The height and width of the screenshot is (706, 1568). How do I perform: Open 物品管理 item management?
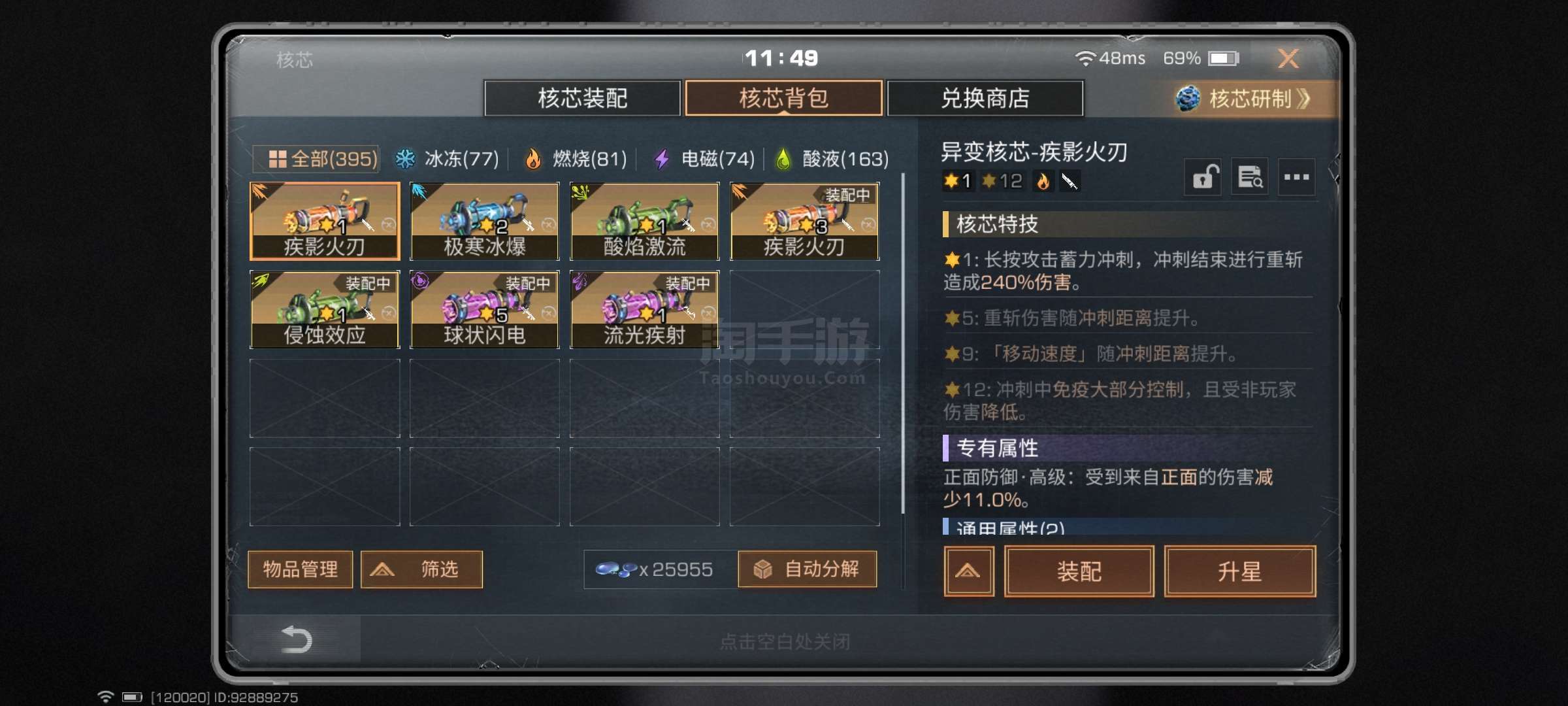[301, 569]
